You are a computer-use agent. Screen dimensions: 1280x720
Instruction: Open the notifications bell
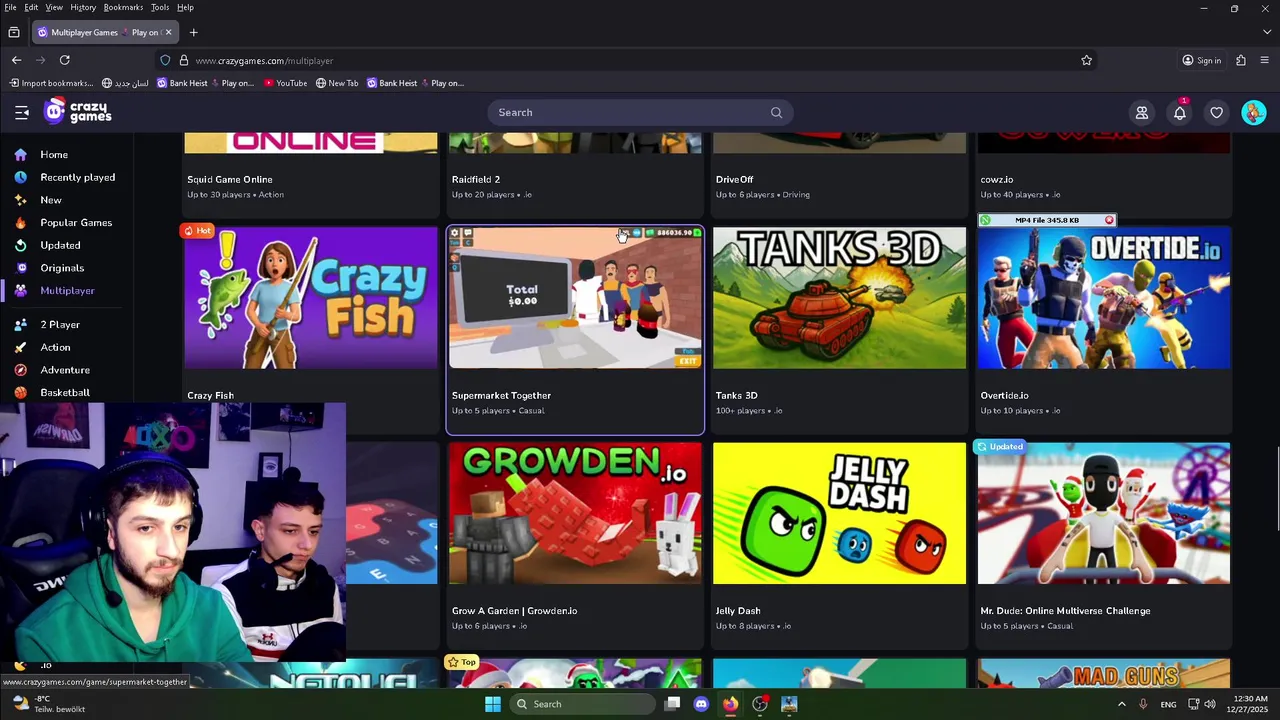click(x=1180, y=113)
